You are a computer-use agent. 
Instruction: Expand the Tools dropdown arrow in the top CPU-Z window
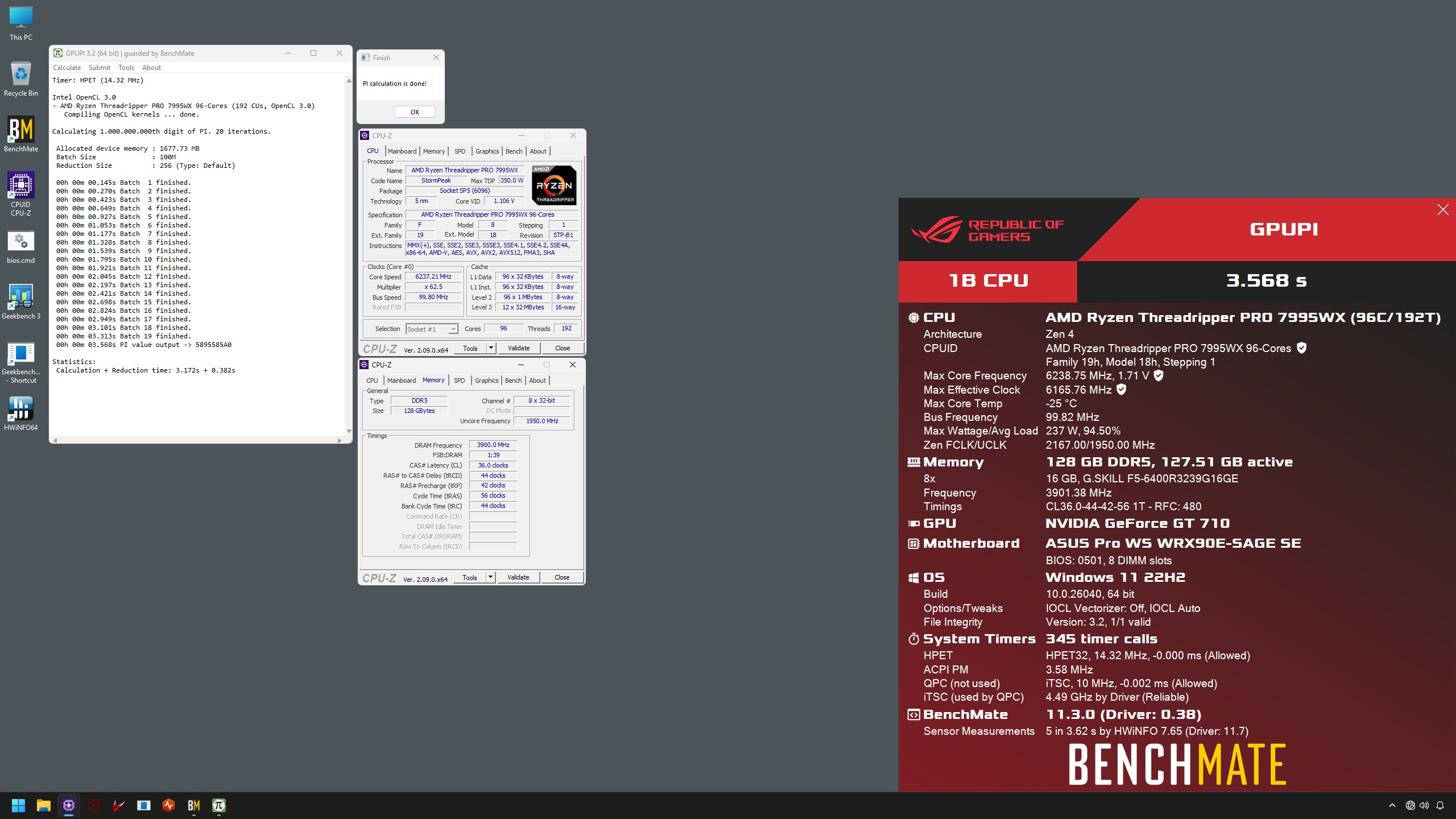pos(491,348)
